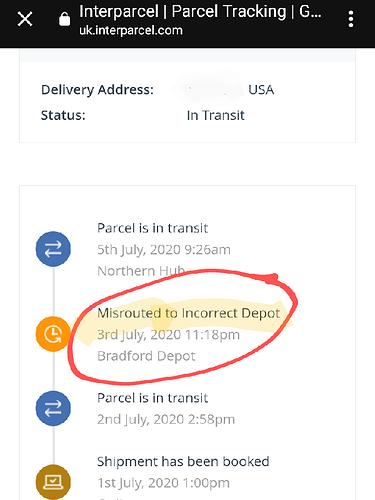Tap the USA delivery country text
The width and height of the screenshot is (375, 500).
point(261,90)
